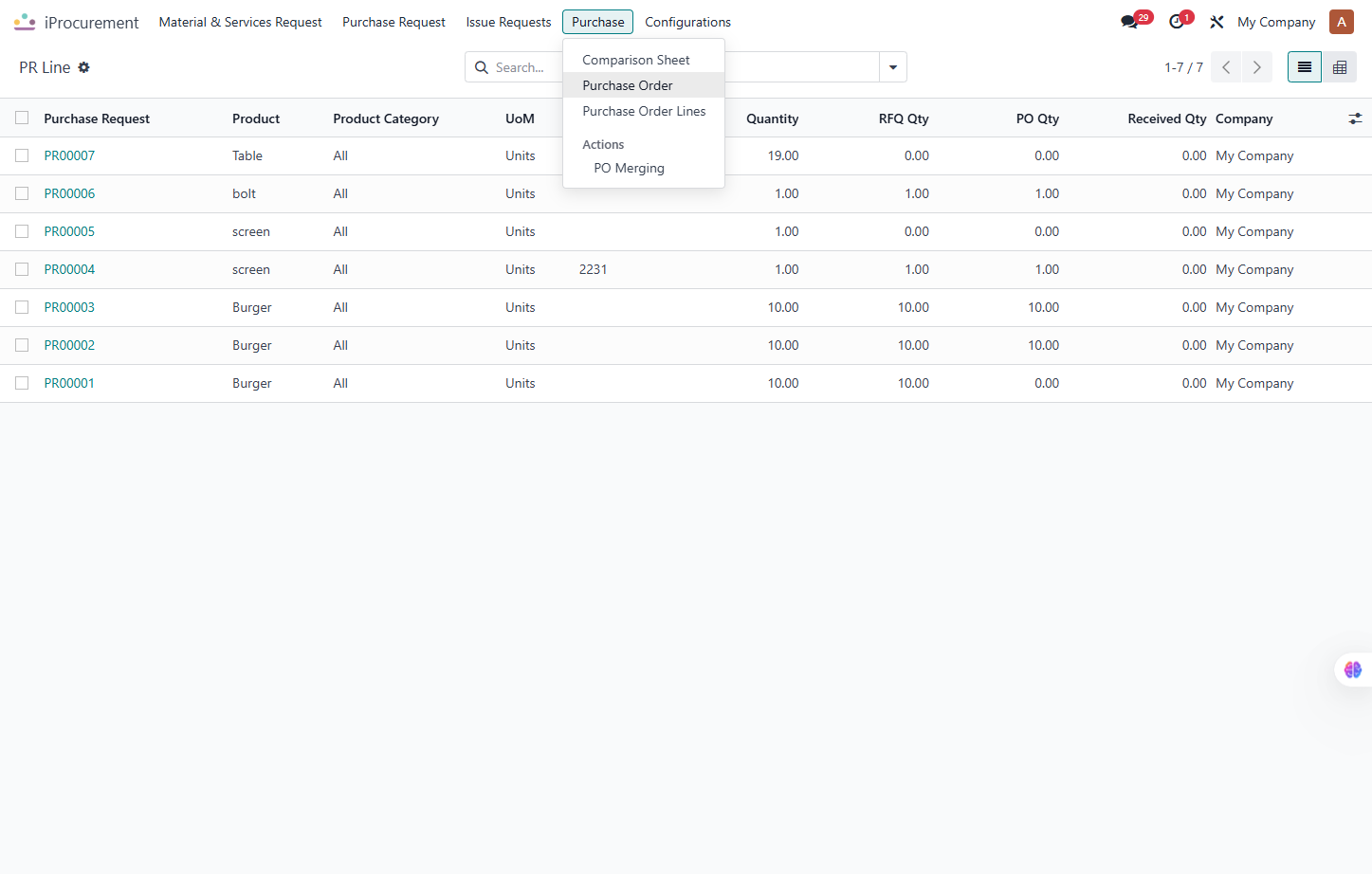This screenshot has width=1372, height=874.
Task: Open purchase request PR00006 link
Action: (x=69, y=193)
